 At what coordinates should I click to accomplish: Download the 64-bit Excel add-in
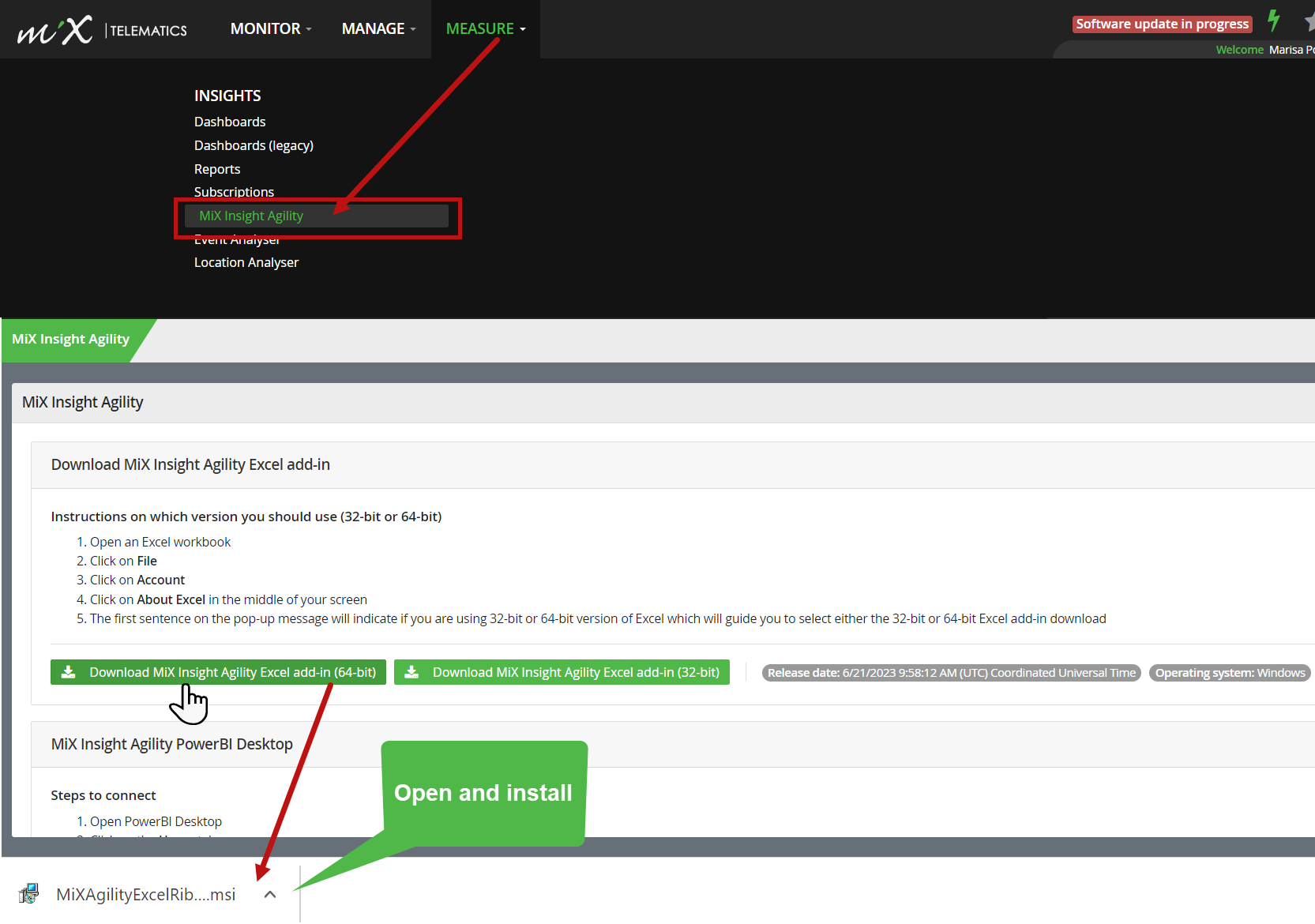(x=218, y=672)
